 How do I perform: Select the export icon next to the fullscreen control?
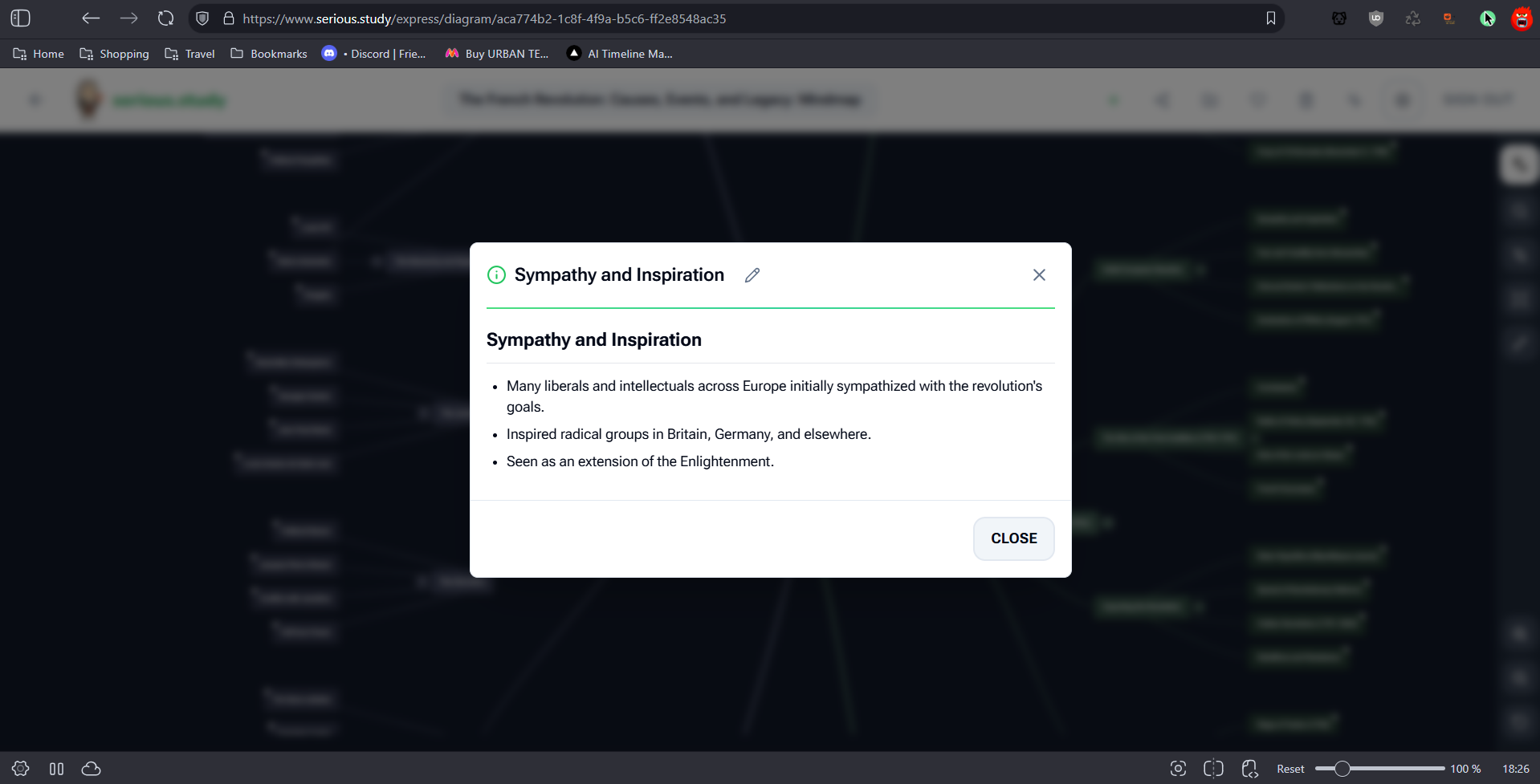[x=1249, y=768]
